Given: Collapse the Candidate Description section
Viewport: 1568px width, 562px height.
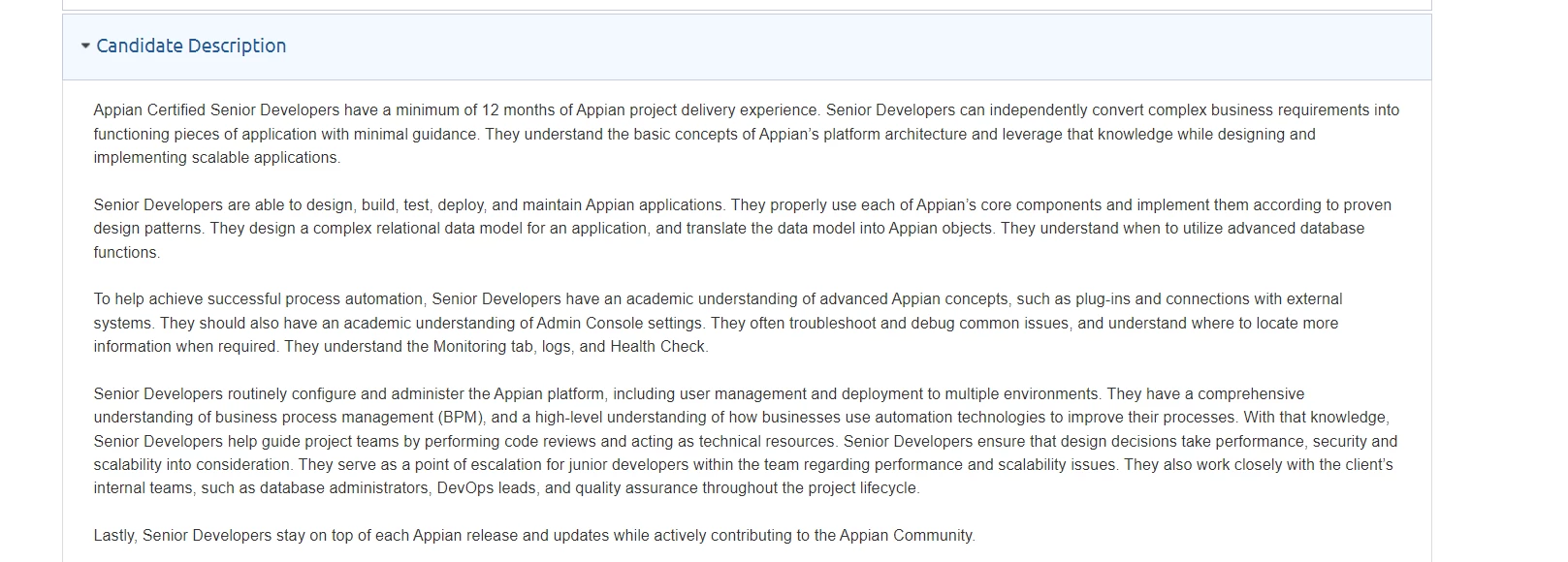Looking at the screenshot, I should [x=85, y=46].
